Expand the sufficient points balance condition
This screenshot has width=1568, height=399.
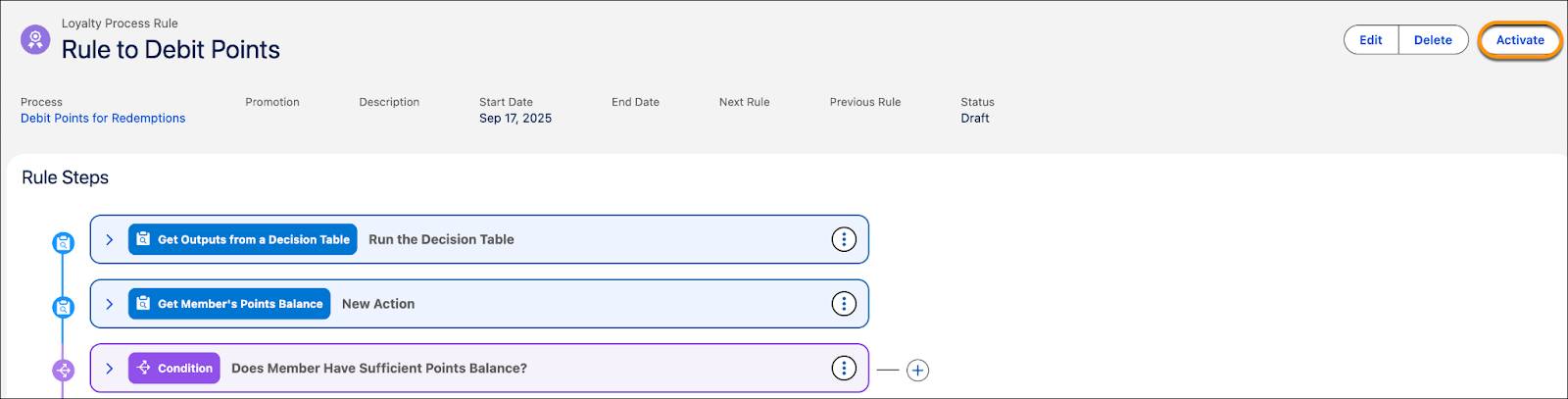pos(109,369)
